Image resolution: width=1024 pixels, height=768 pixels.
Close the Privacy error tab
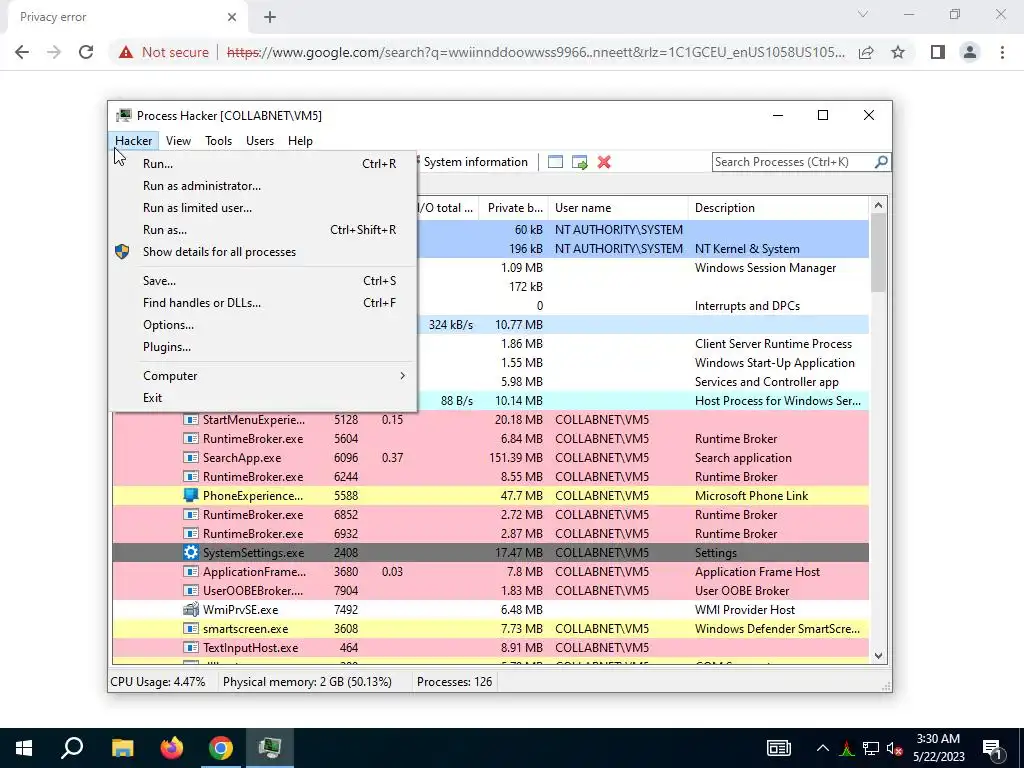(x=232, y=17)
